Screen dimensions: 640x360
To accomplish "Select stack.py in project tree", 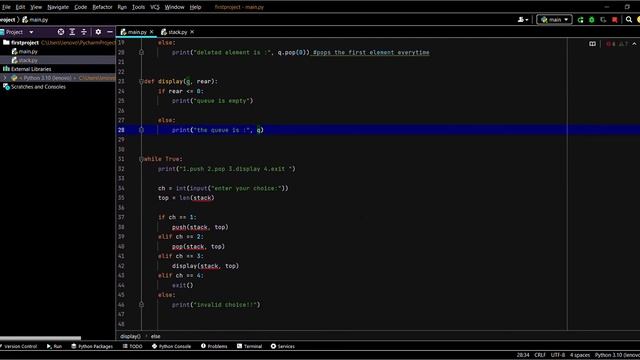I will (28, 60).
